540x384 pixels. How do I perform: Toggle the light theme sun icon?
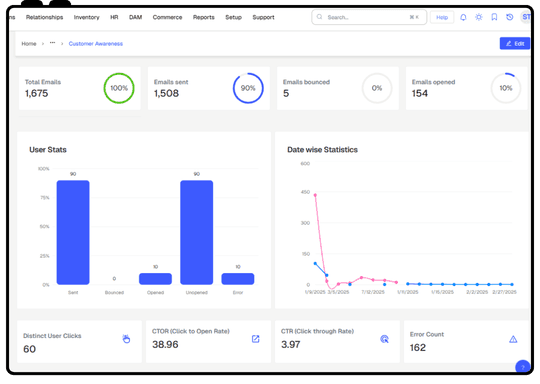479,17
